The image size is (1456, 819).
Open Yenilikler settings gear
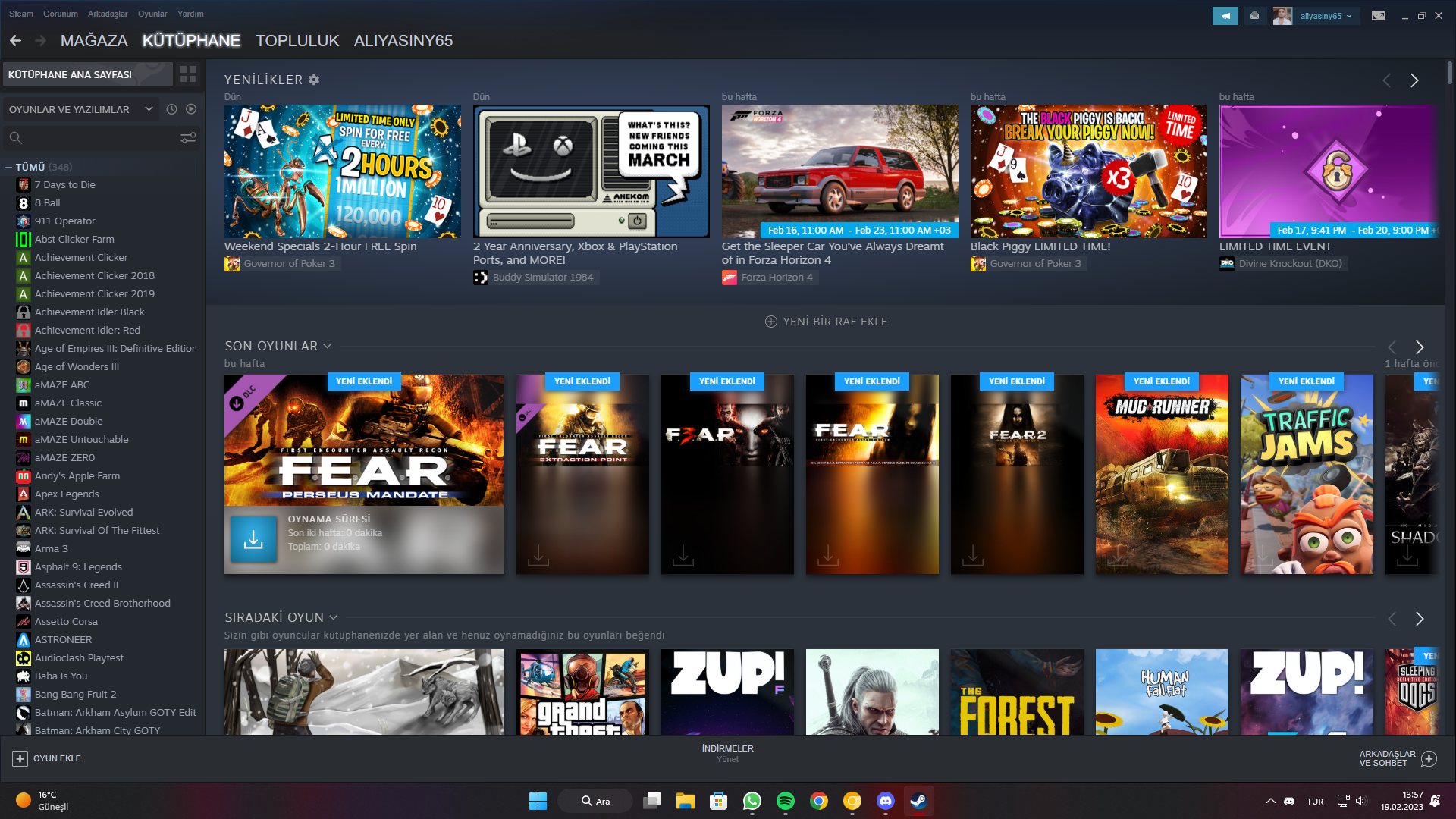point(314,80)
